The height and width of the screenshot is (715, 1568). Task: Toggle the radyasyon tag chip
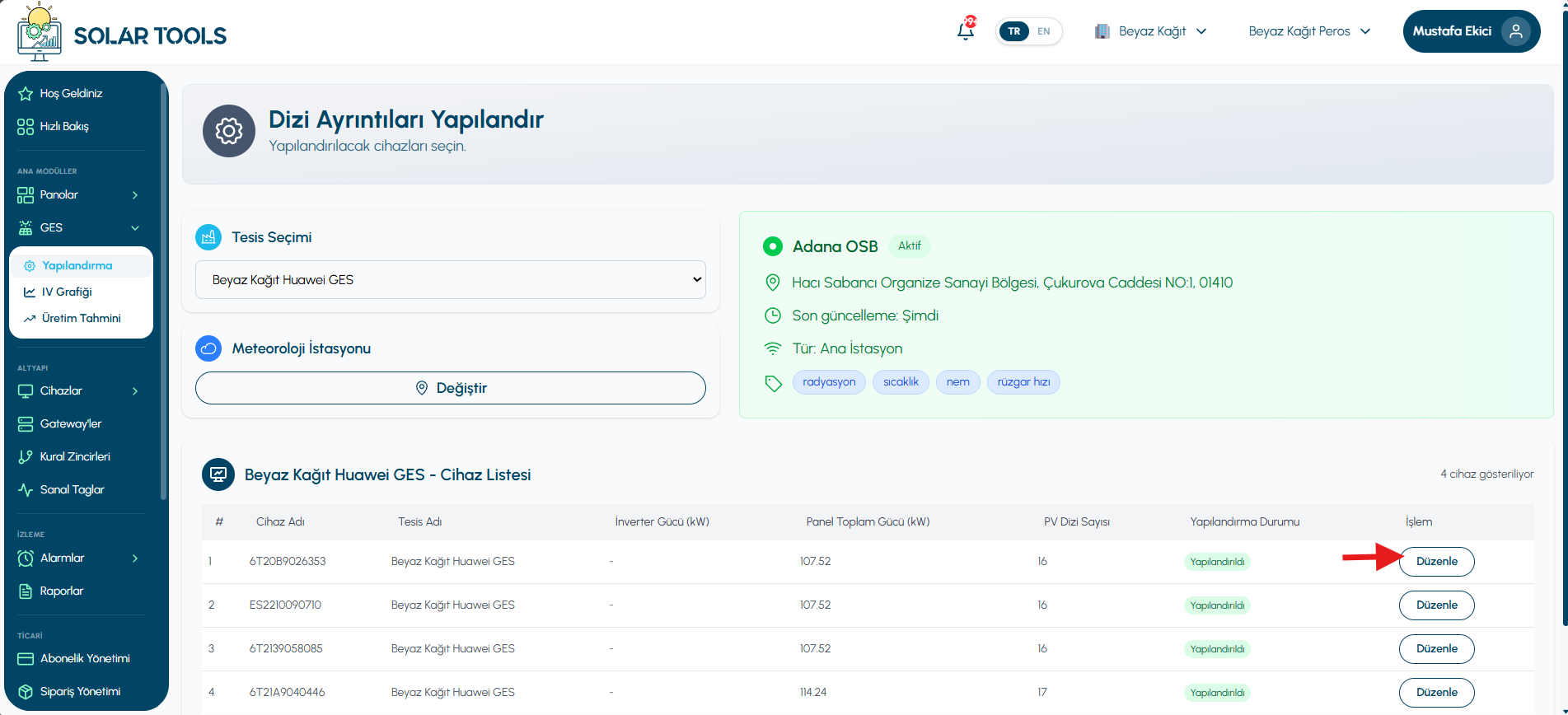tap(829, 382)
